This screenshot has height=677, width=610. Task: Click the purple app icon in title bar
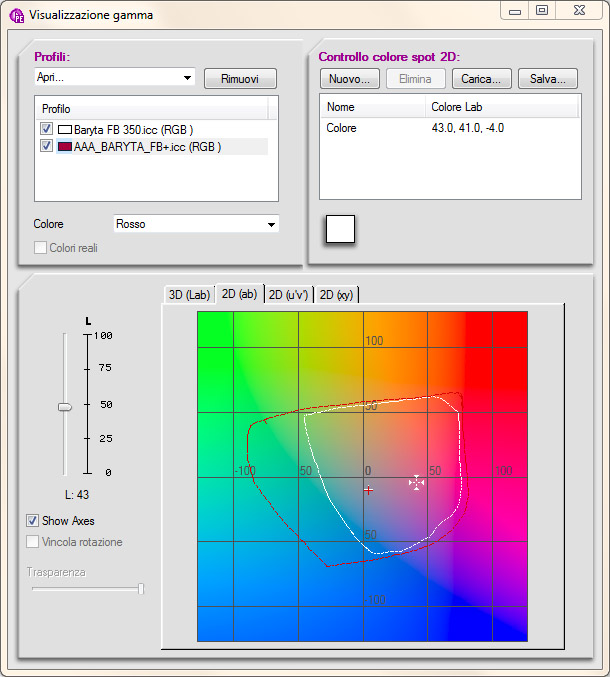click(17, 16)
